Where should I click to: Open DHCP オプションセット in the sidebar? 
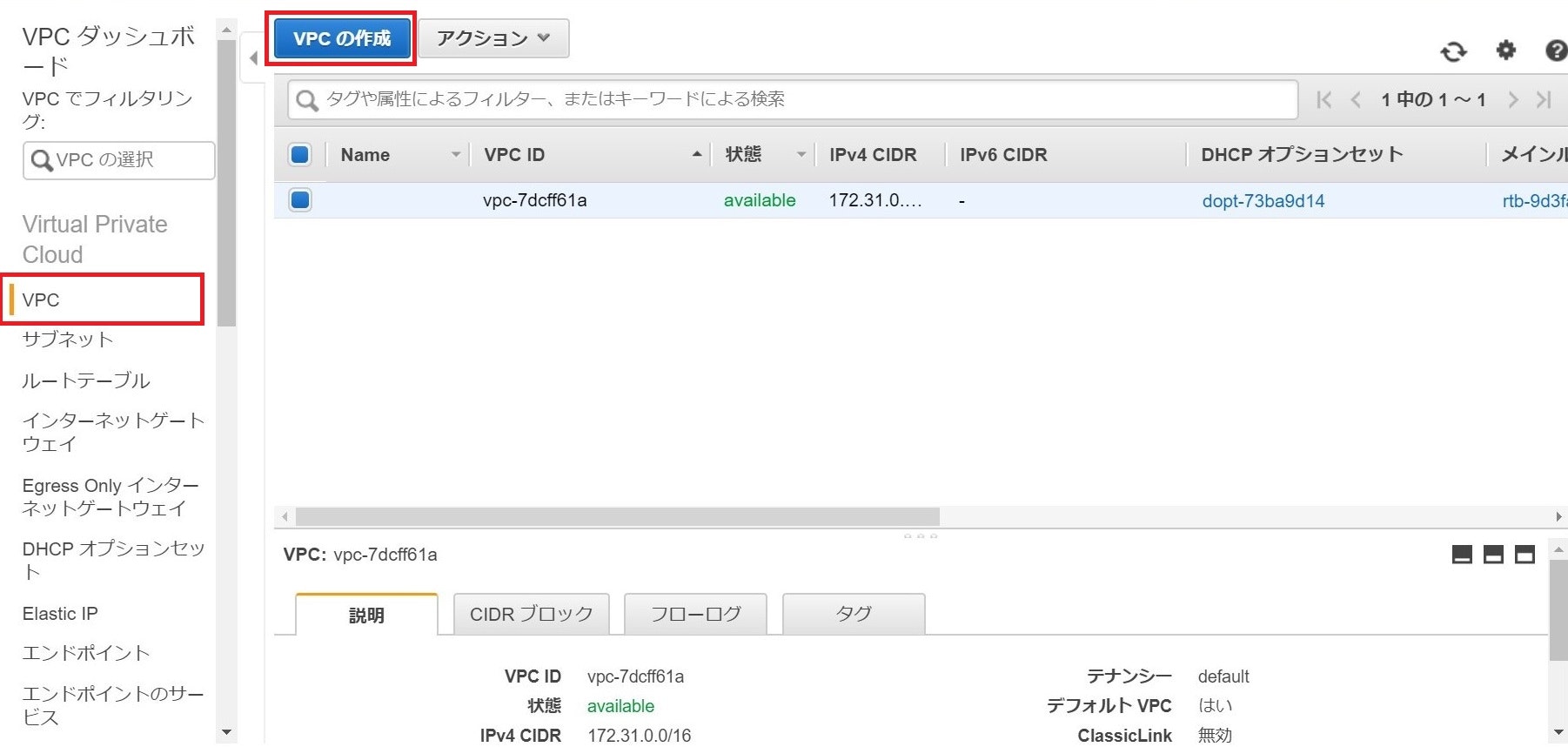pyautogui.click(x=113, y=560)
